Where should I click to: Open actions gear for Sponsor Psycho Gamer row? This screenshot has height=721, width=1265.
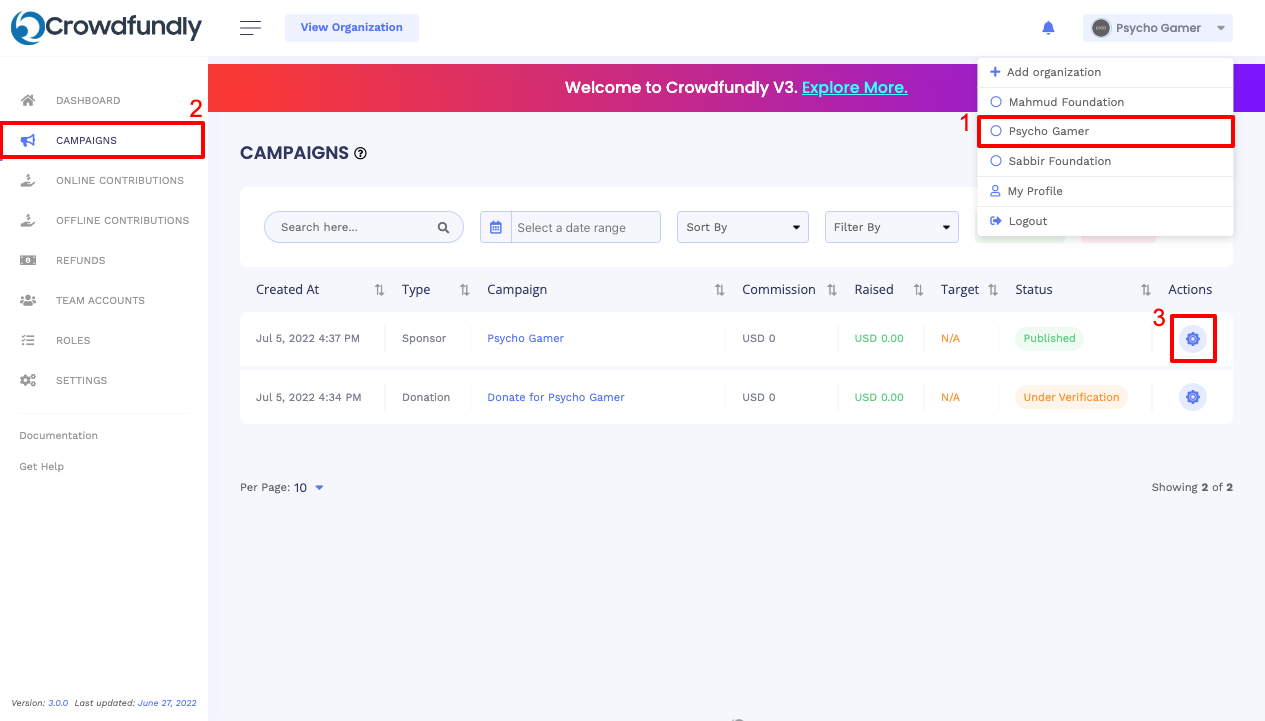(x=1193, y=339)
